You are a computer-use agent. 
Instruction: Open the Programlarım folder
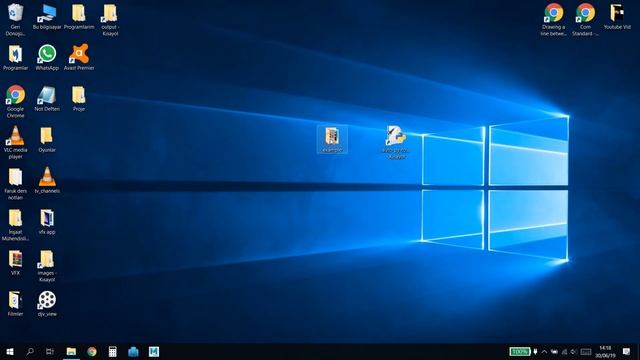tap(79, 17)
